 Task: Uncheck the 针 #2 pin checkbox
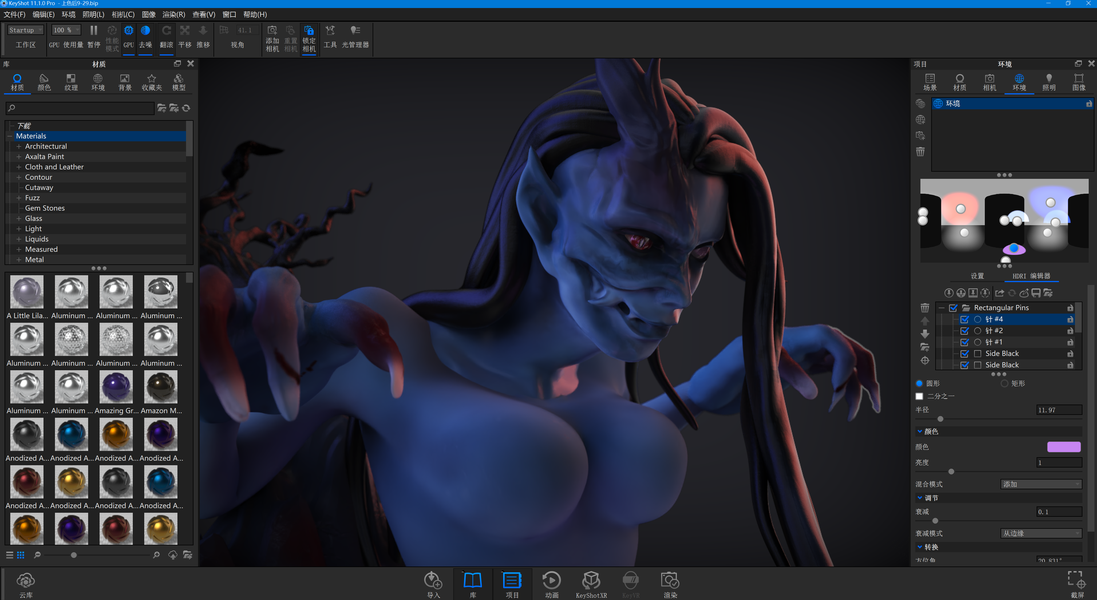pos(965,331)
